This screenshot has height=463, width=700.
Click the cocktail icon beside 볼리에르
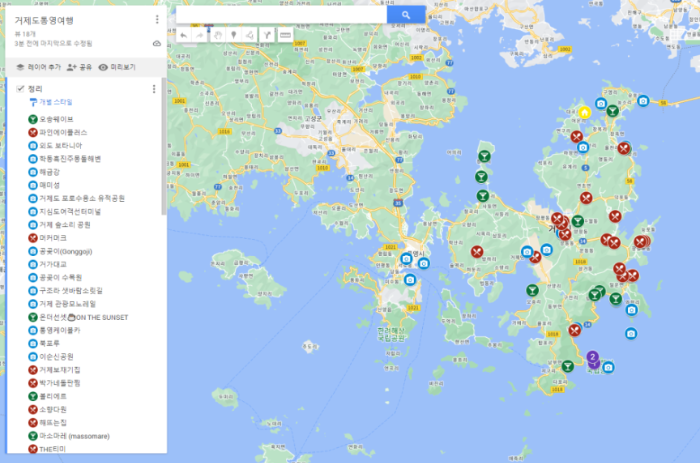33,396
